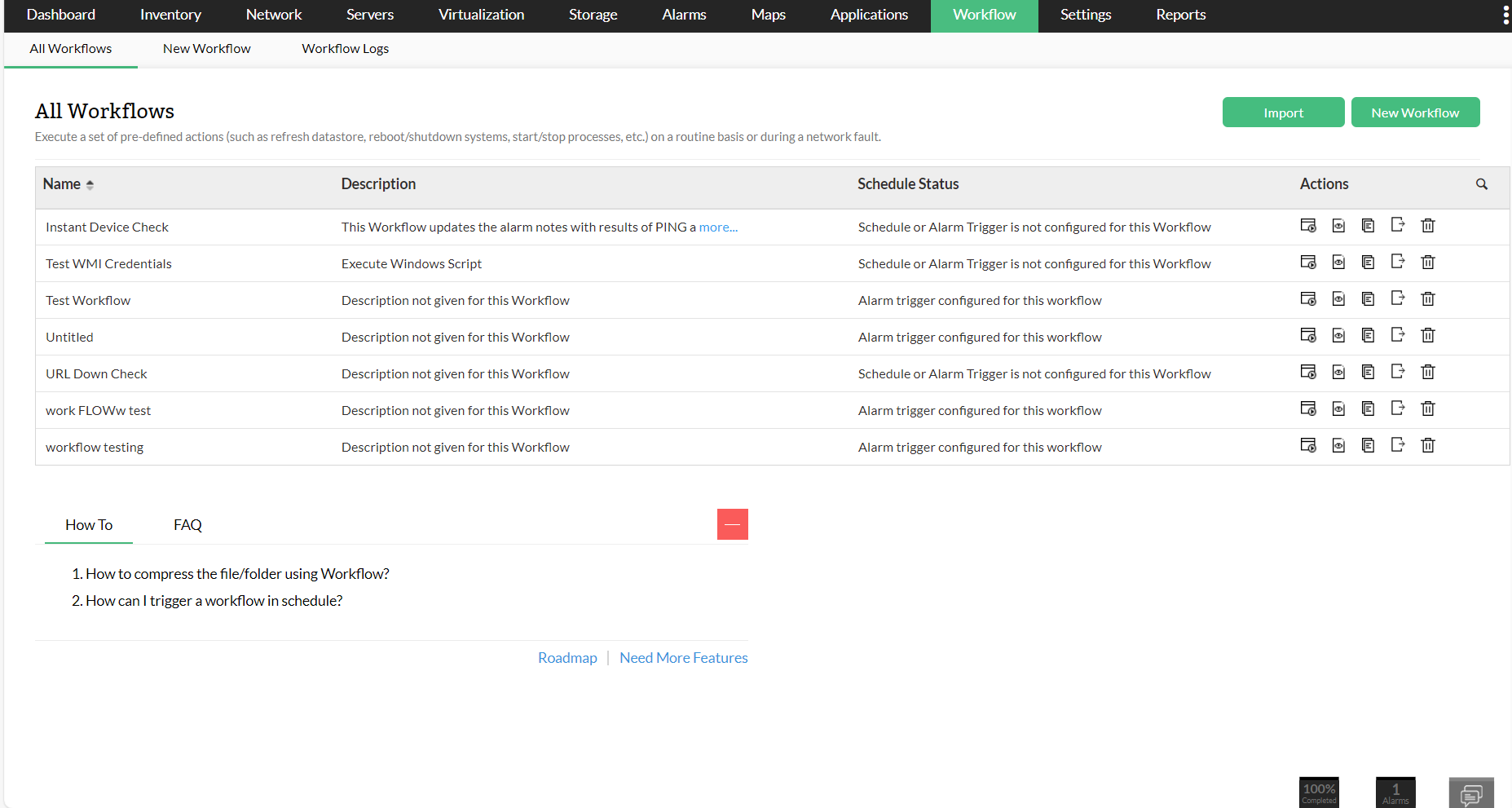Delete the Untitled workflow
The image size is (1512, 808).
pos(1428,334)
